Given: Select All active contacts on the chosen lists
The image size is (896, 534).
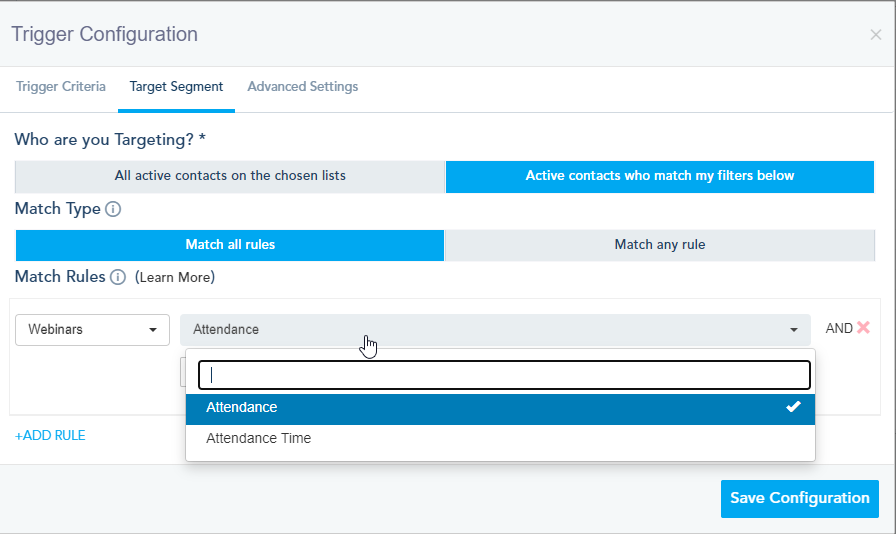Looking at the screenshot, I should 230,176.
